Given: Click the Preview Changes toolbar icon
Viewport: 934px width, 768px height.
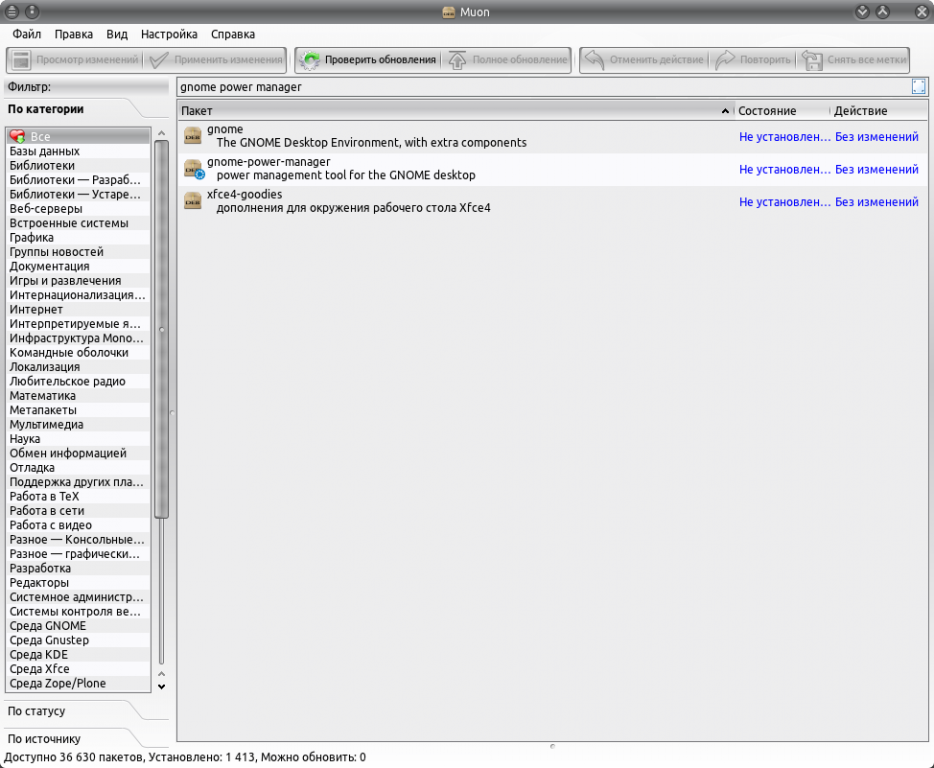Looking at the screenshot, I should pyautogui.click(x=21, y=60).
